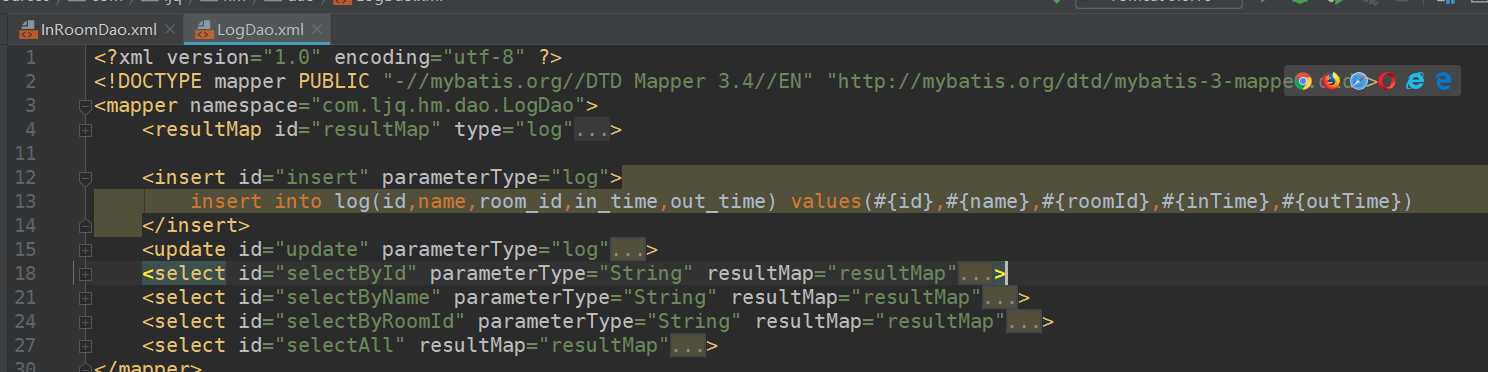Collapse the mapper tag fold marker

[85, 106]
